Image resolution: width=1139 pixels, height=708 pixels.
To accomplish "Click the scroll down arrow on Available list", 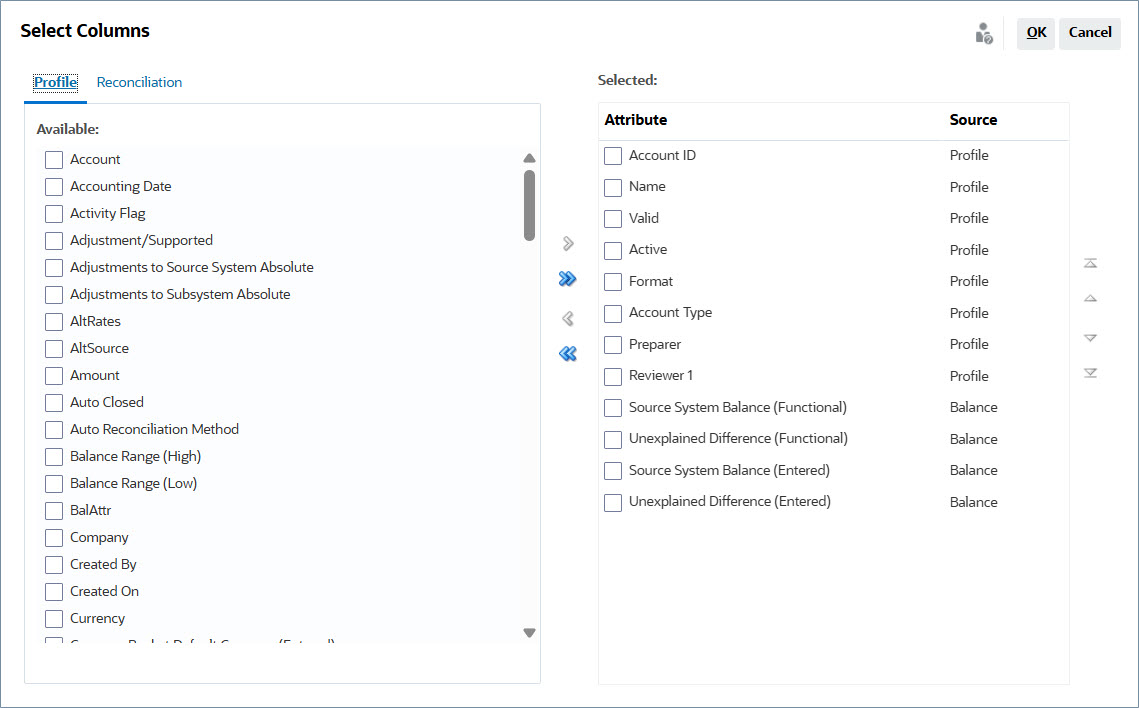I will [529, 633].
